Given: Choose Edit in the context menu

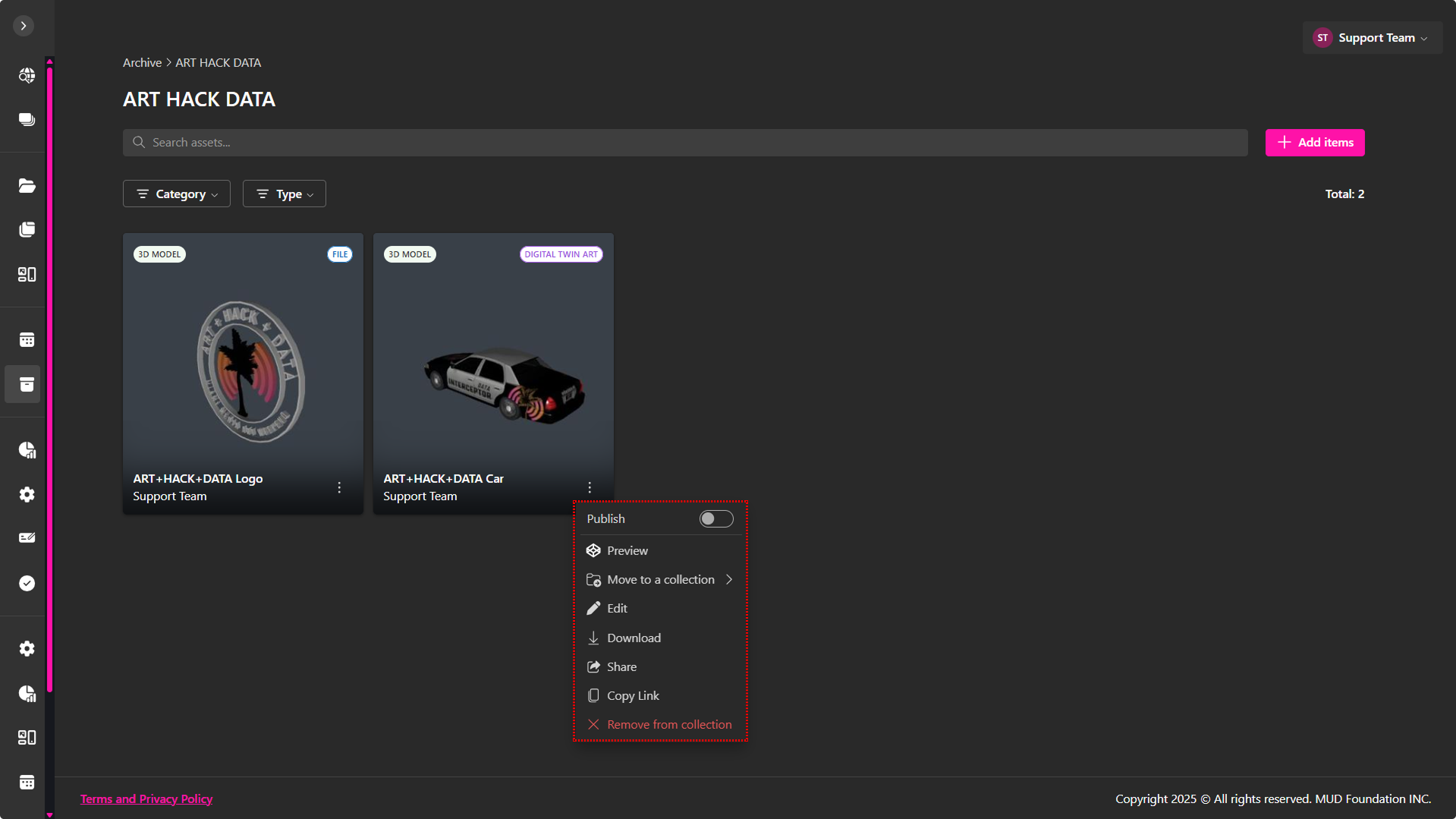Looking at the screenshot, I should click(617, 609).
